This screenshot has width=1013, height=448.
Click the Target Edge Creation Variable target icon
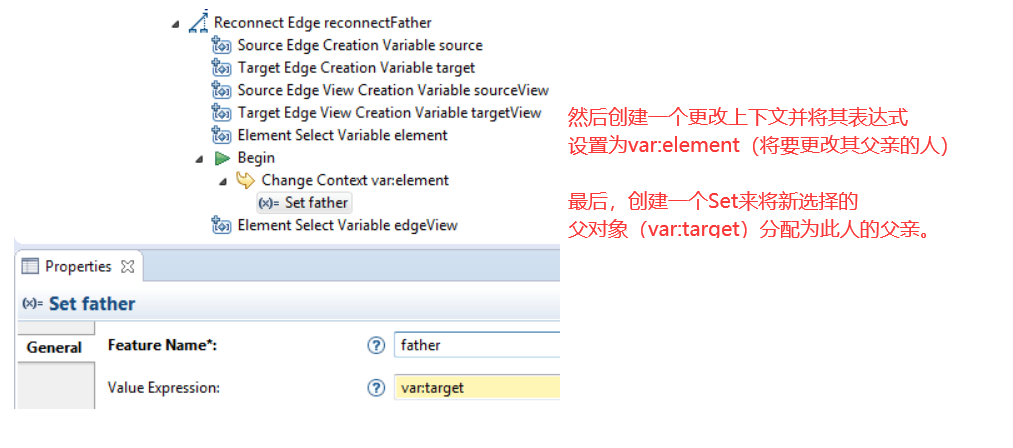click(222, 68)
